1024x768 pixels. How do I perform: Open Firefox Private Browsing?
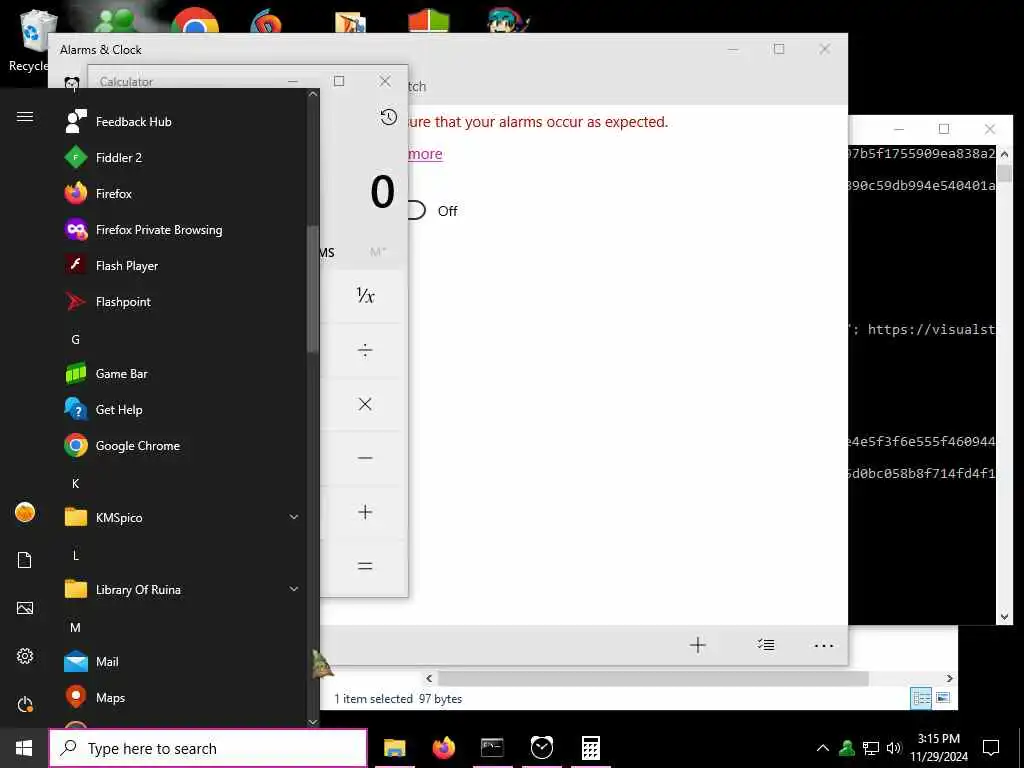pyautogui.click(x=183, y=229)
